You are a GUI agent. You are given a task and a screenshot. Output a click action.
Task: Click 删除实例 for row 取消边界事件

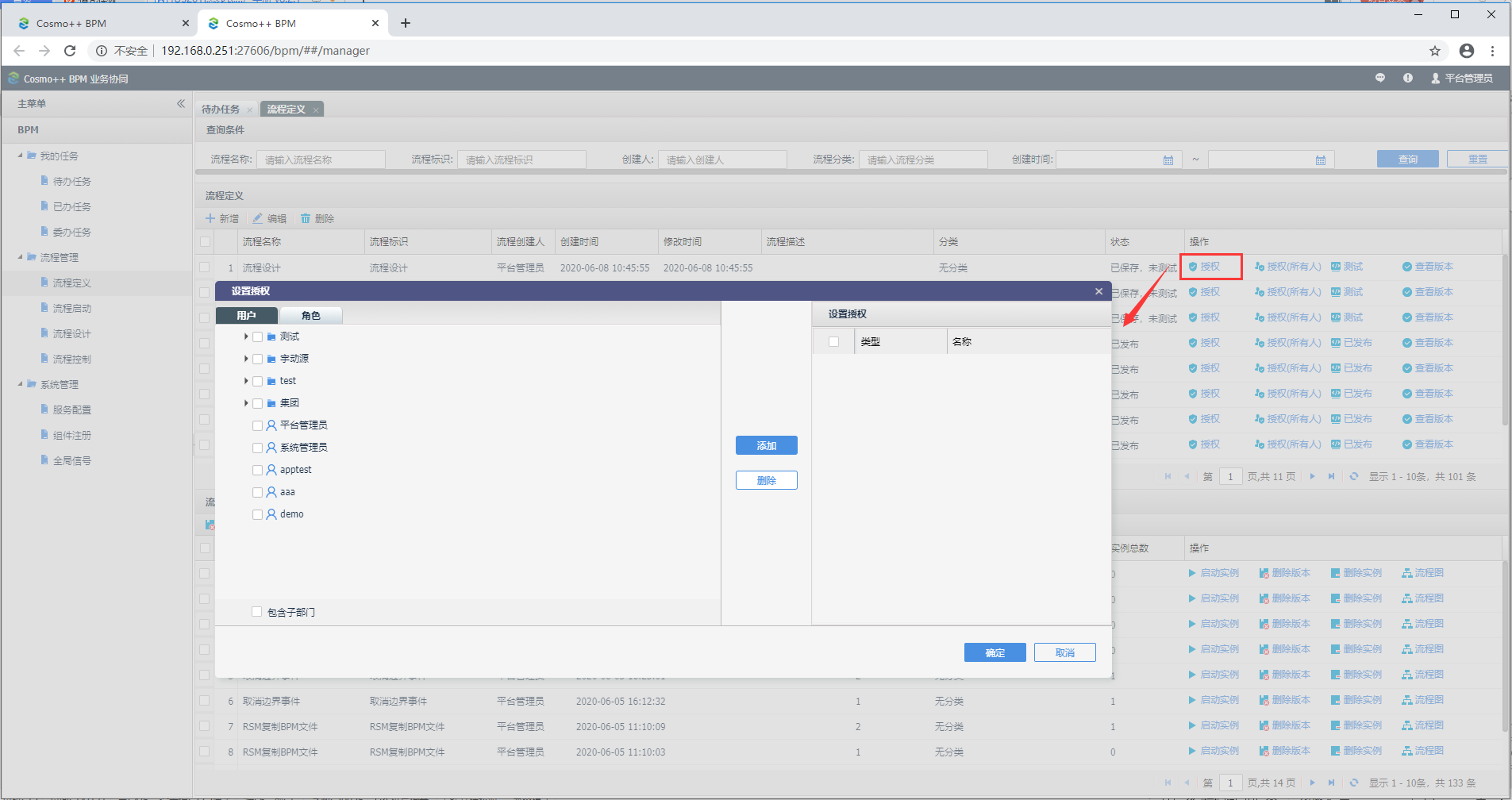click(x=1356, y=700)
